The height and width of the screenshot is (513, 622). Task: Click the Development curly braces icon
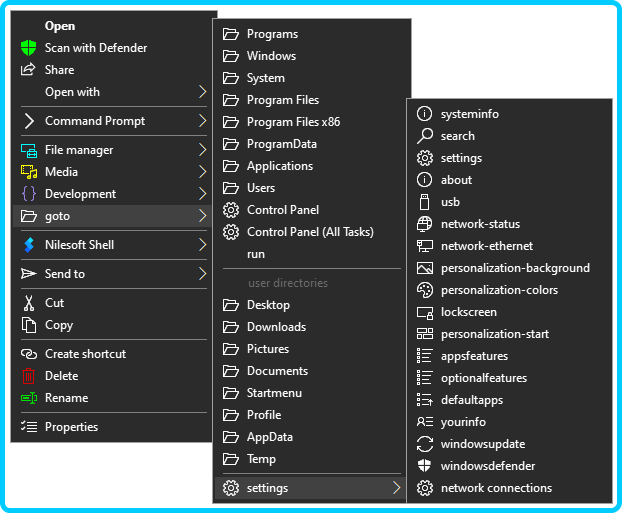click(29, 194)
